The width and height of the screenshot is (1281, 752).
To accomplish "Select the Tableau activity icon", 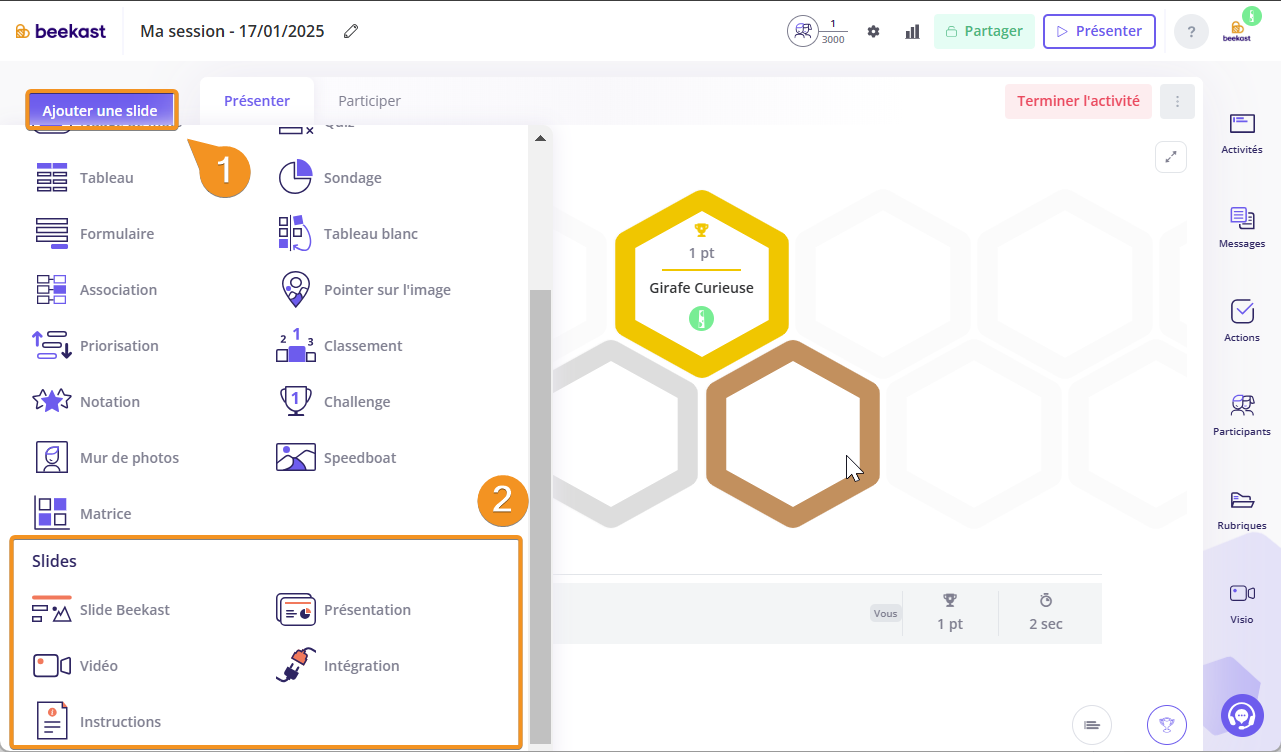I will (x=51, y=177).
